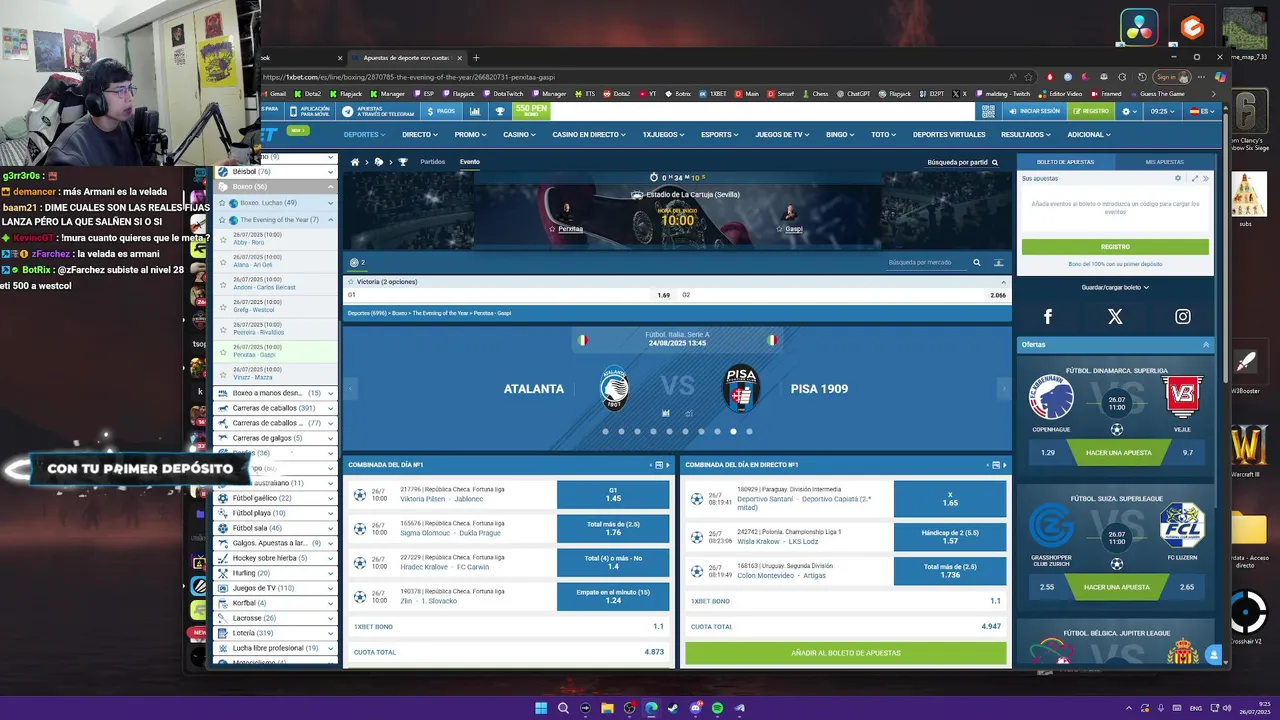Click the Búsqueda por mercado field
Image resolution: width=1280 pixels, height=720 pixels.
[927, 263]
